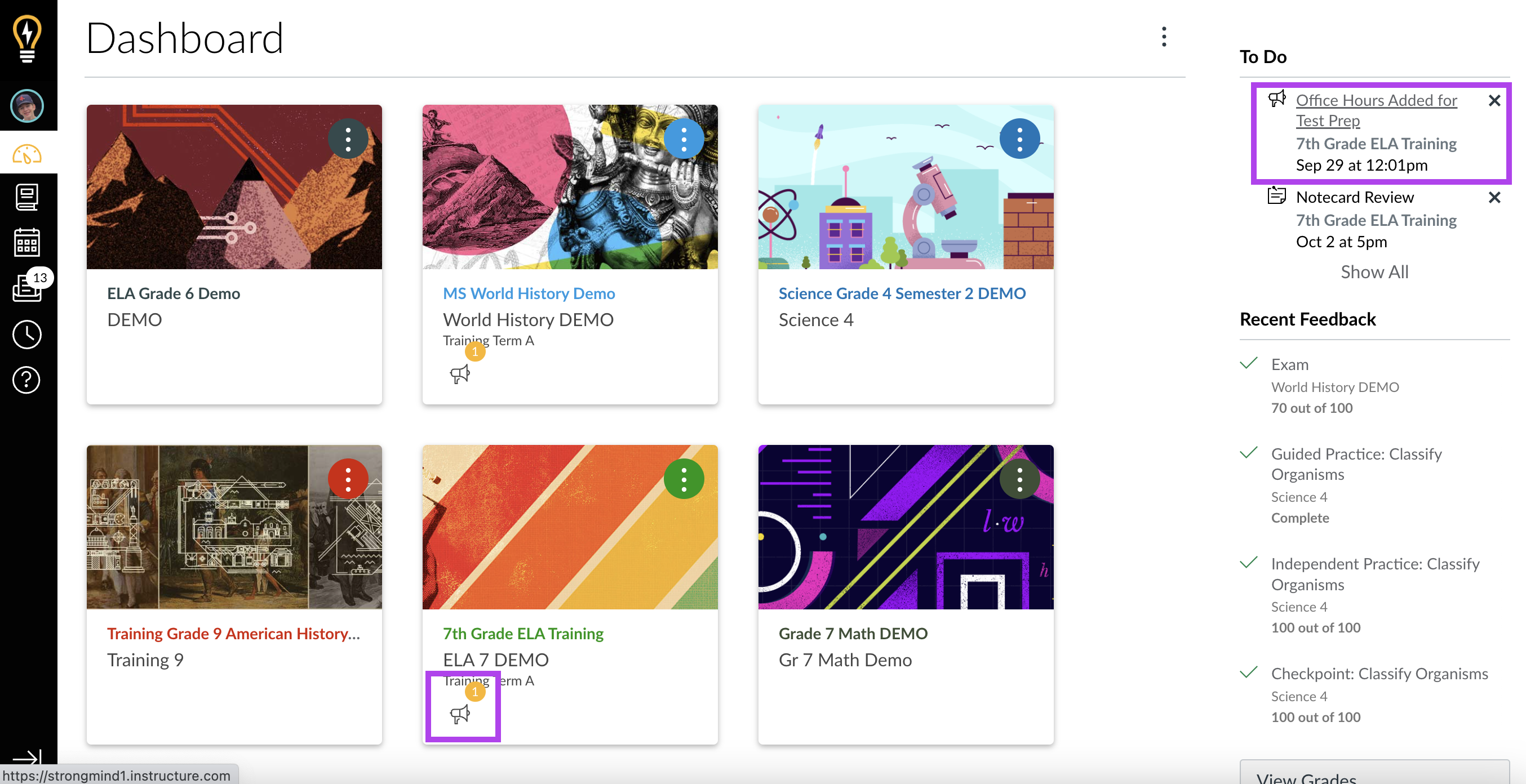Expand three-dot menu on ELA Grade 6 Demo
This screenshot has width=1526, height=784.
point(349,139)
